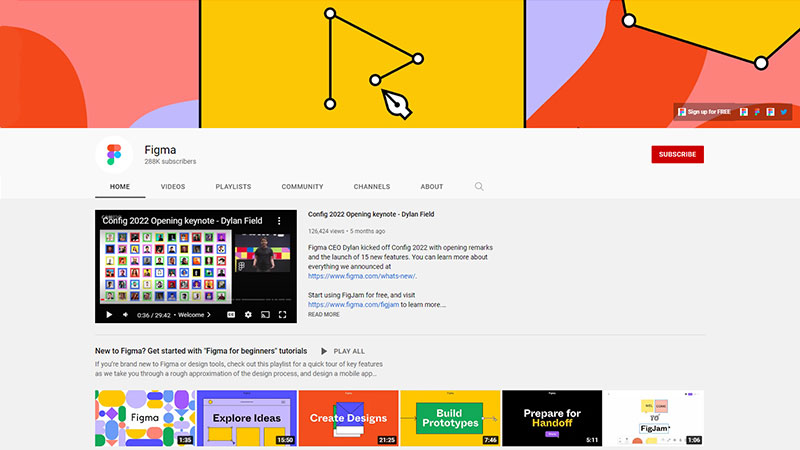Click the Figma channel name text
Image resolution: width=800 pixels, height=450 pixels.
click(160, 149)
